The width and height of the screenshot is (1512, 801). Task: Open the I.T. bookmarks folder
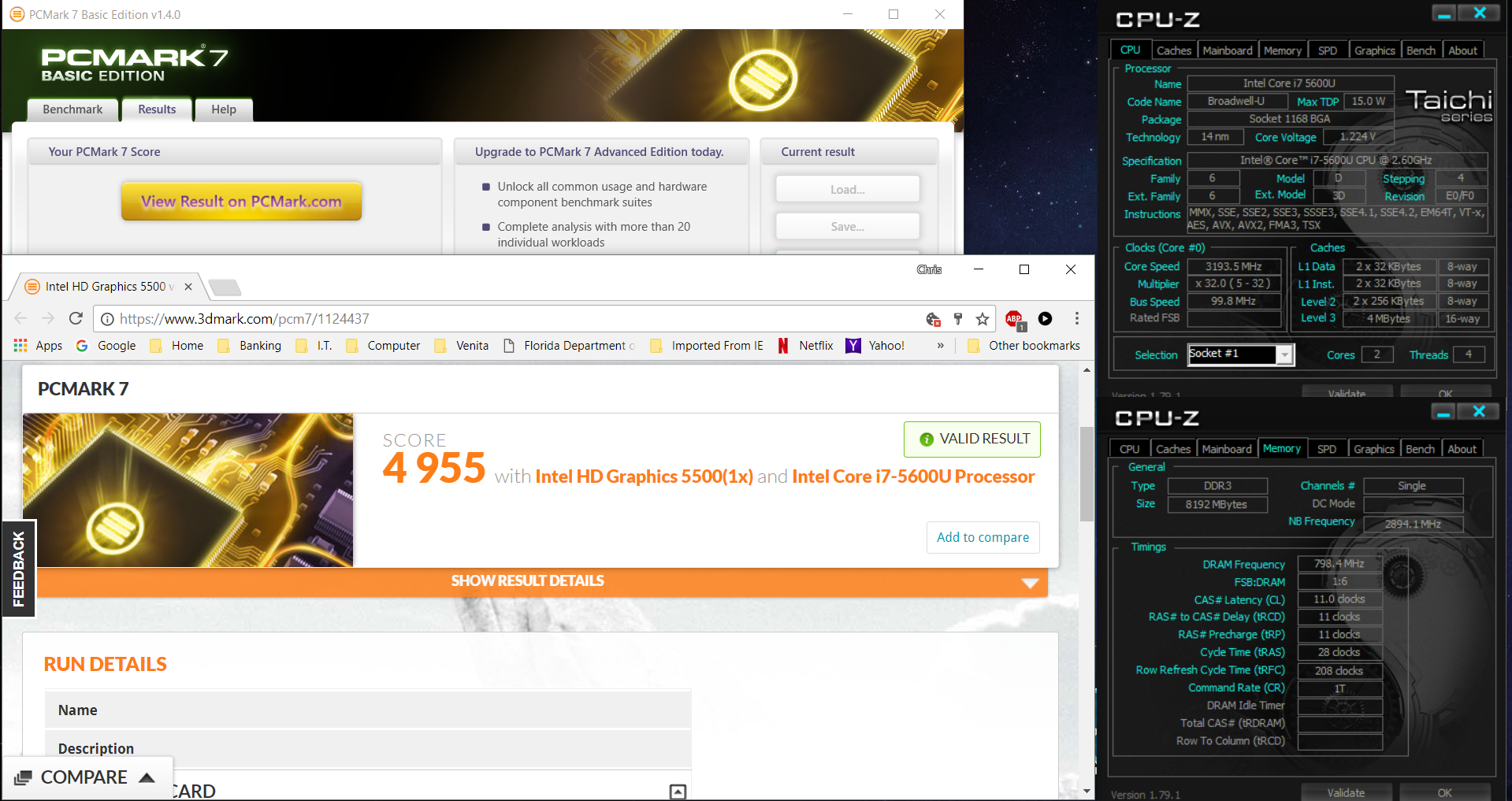click(314, 345)
